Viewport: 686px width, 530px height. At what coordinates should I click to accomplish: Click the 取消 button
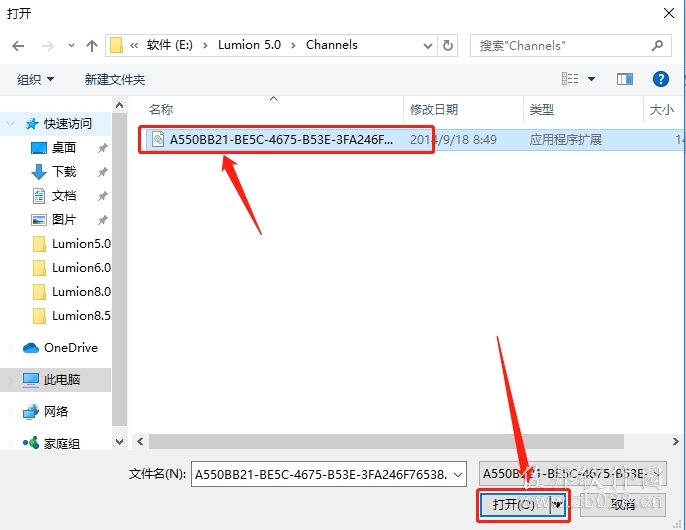click(x=623, y=505)
